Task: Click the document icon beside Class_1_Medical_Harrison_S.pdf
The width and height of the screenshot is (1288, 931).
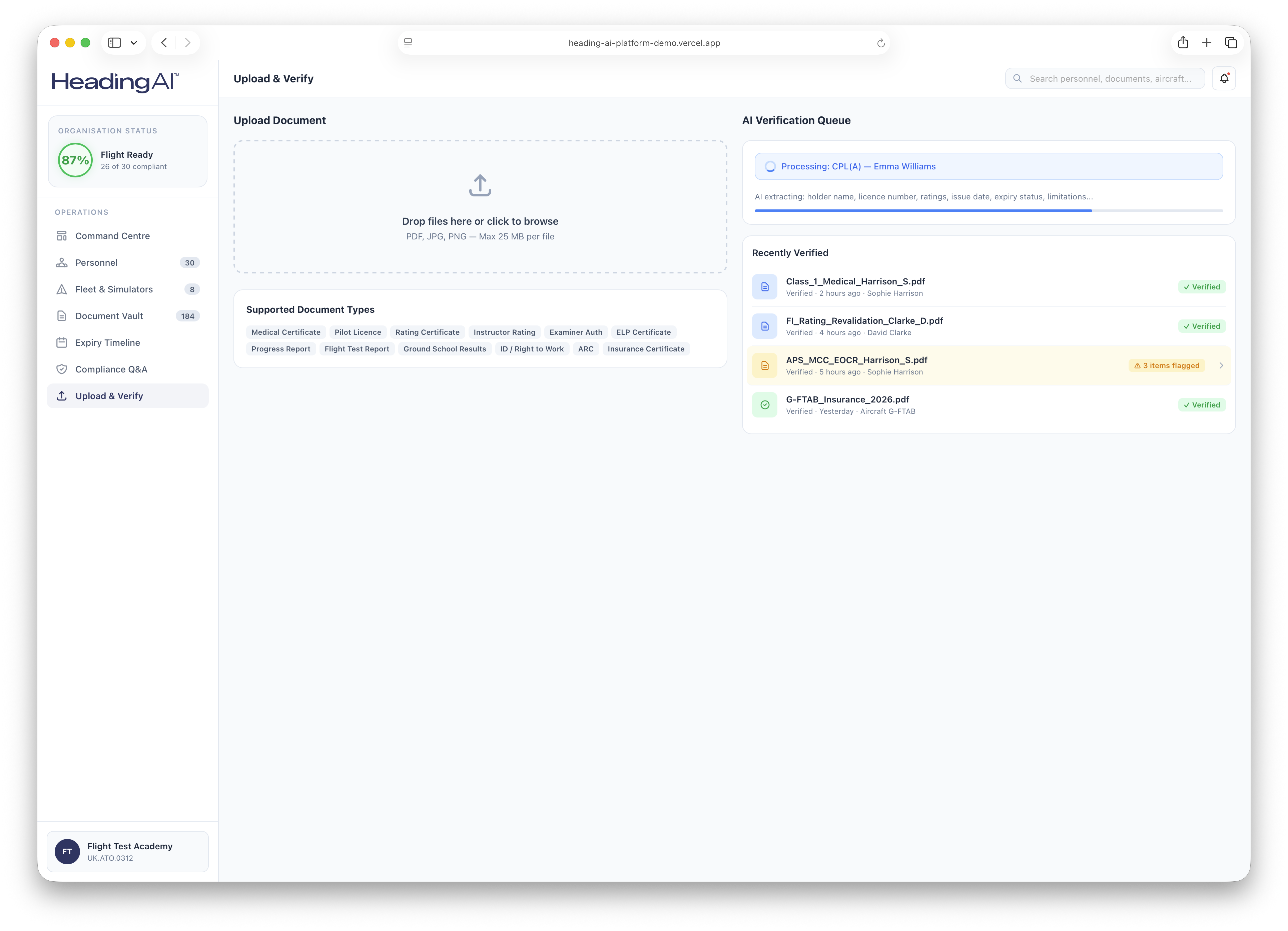Action: (764, 286)
